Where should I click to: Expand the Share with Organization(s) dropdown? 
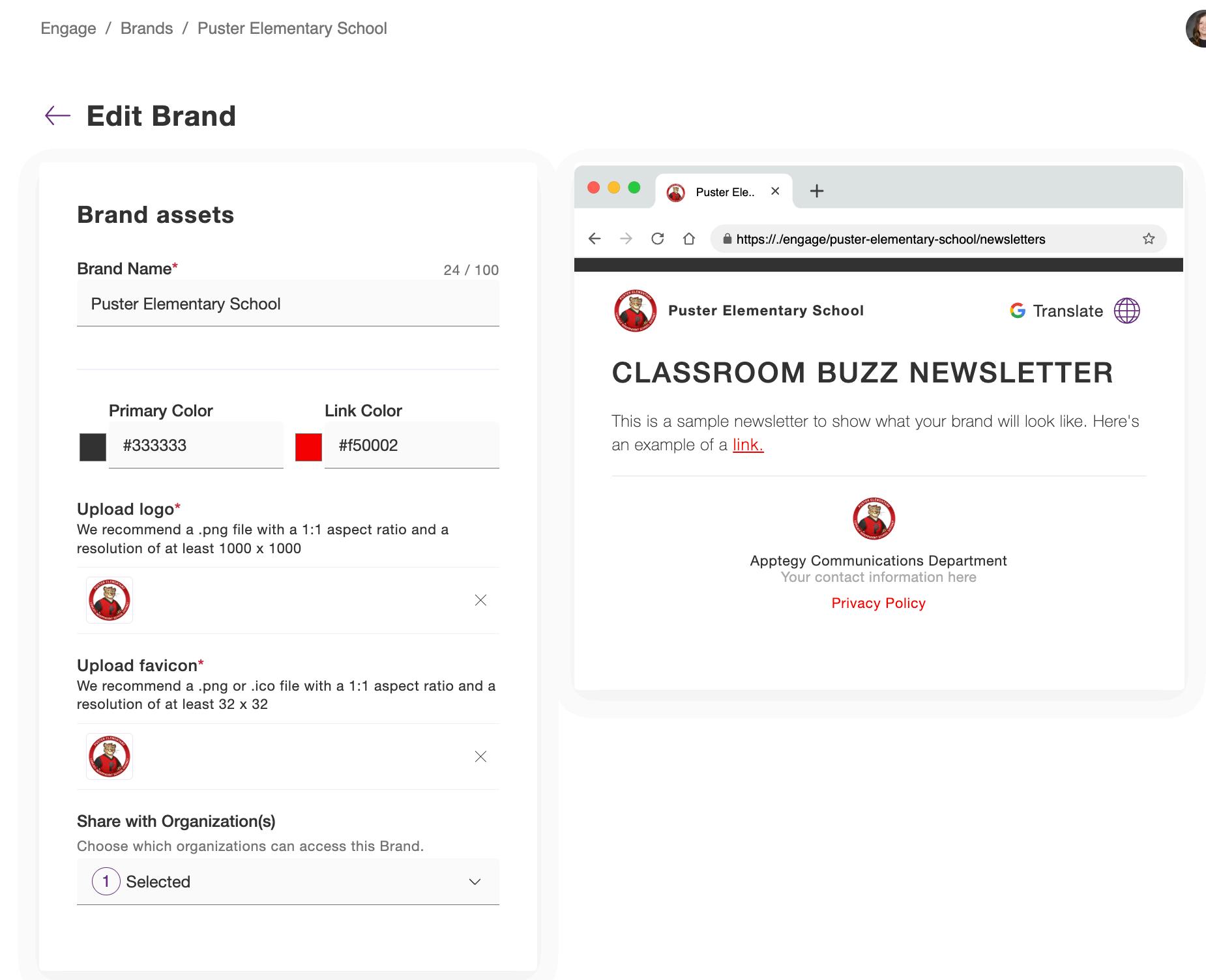coord(288,882)
